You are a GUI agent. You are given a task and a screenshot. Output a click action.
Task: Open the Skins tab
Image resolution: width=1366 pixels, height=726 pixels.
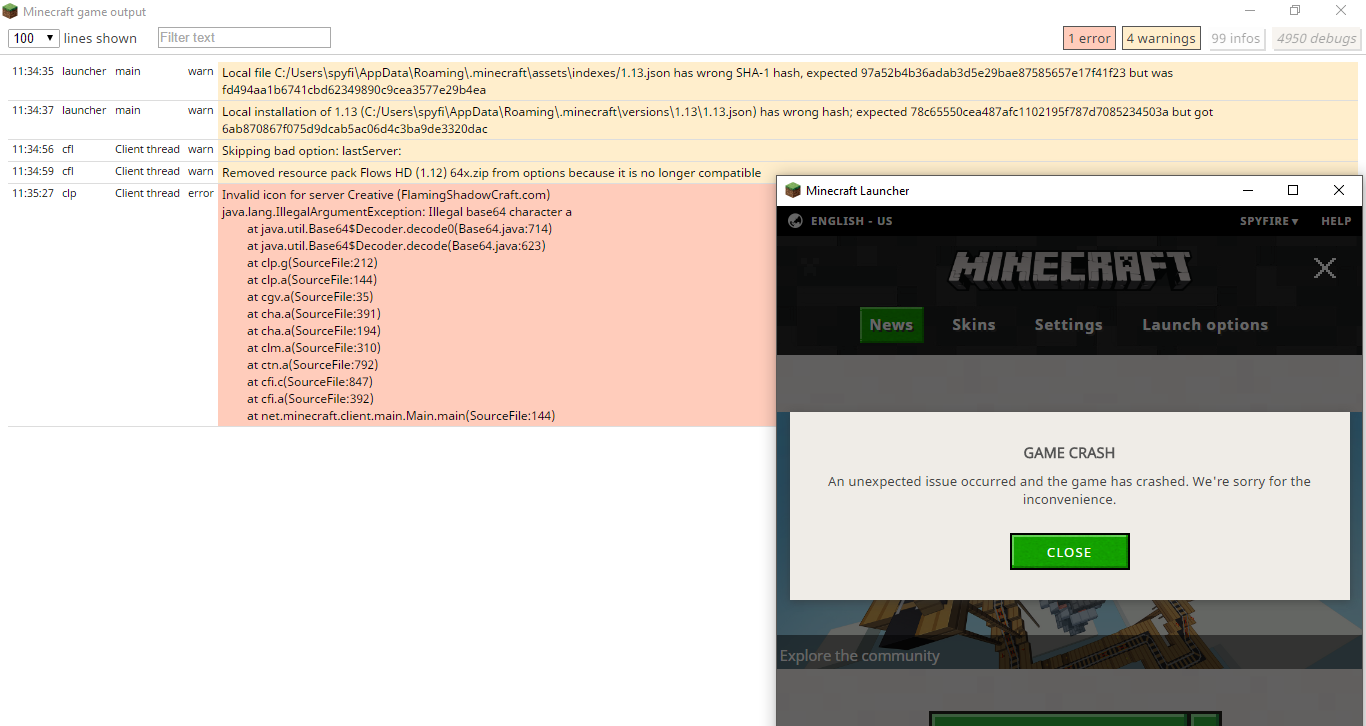(974, 325)
